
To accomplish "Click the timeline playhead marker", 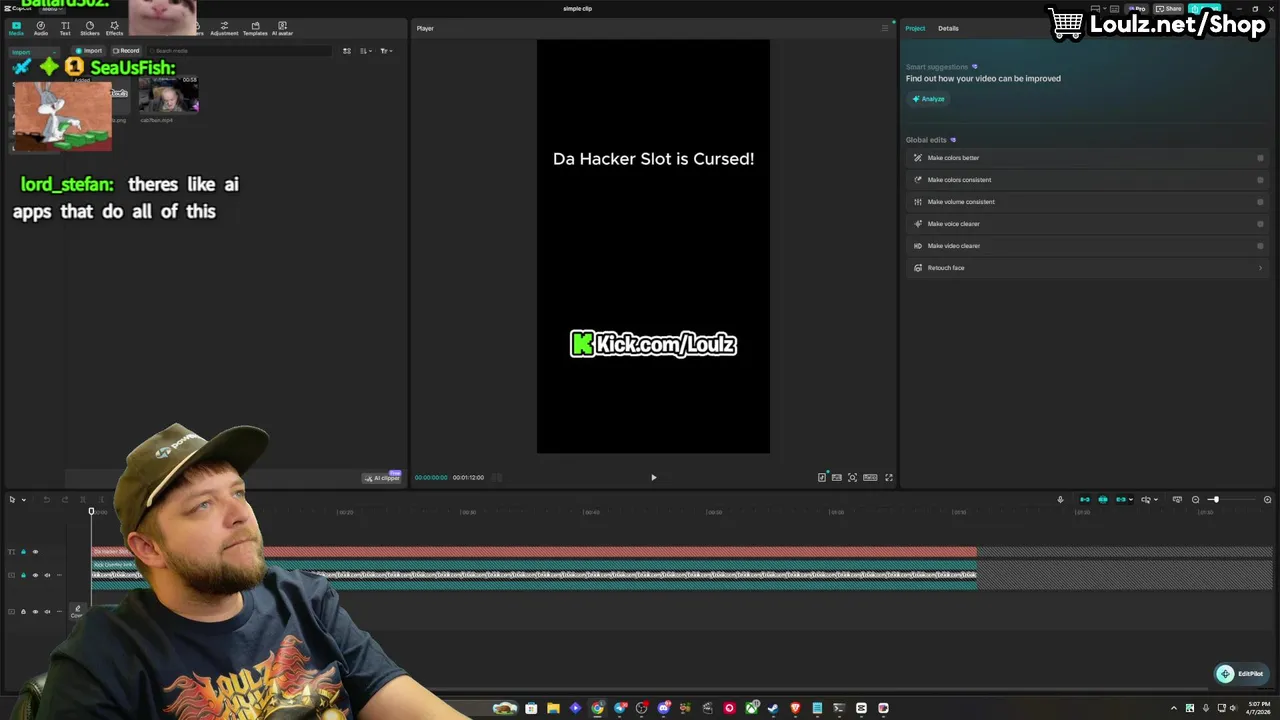I will pos(91,512).
